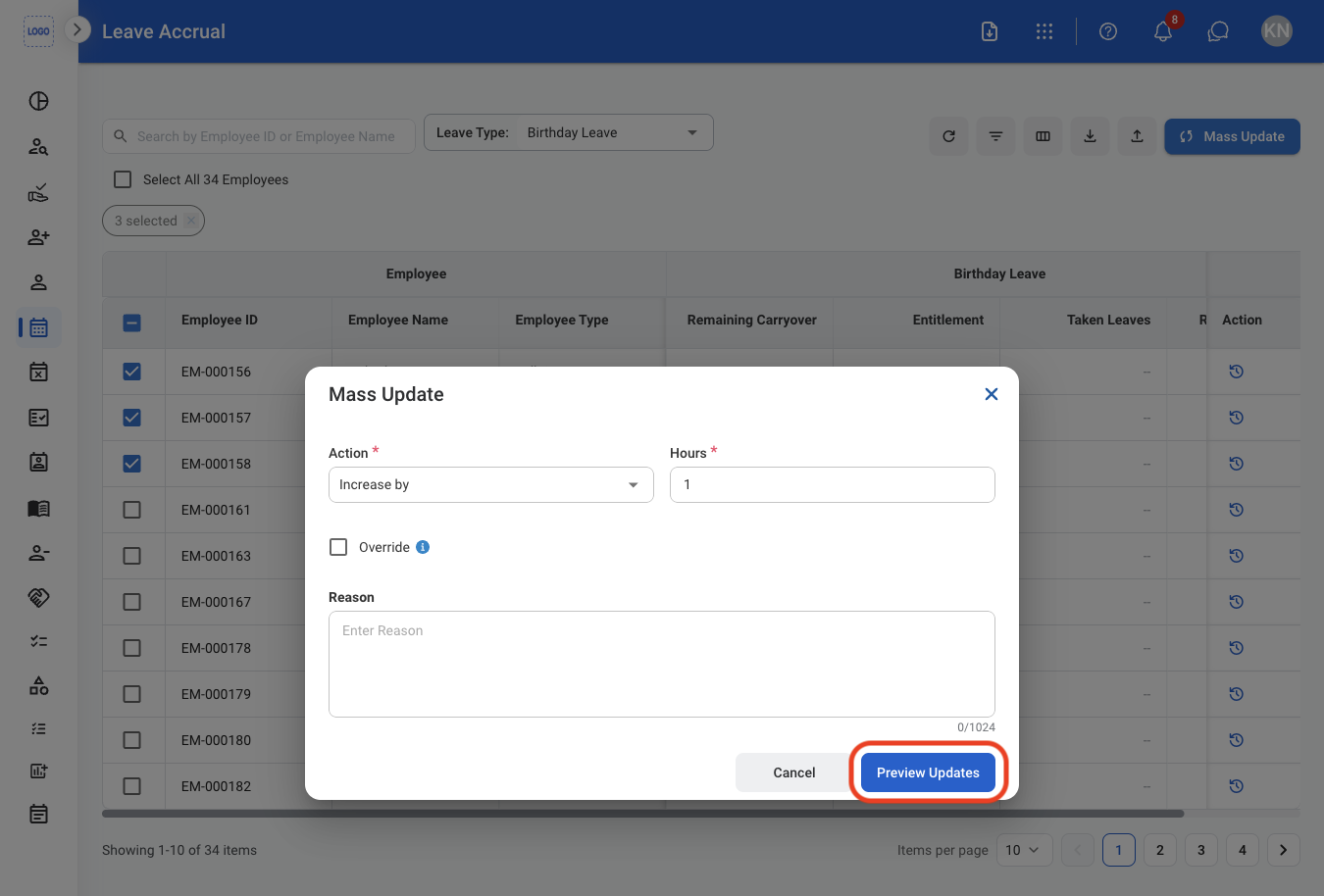
Task: Open the dashboard pie chart sidebar icon
Action: 38,101
